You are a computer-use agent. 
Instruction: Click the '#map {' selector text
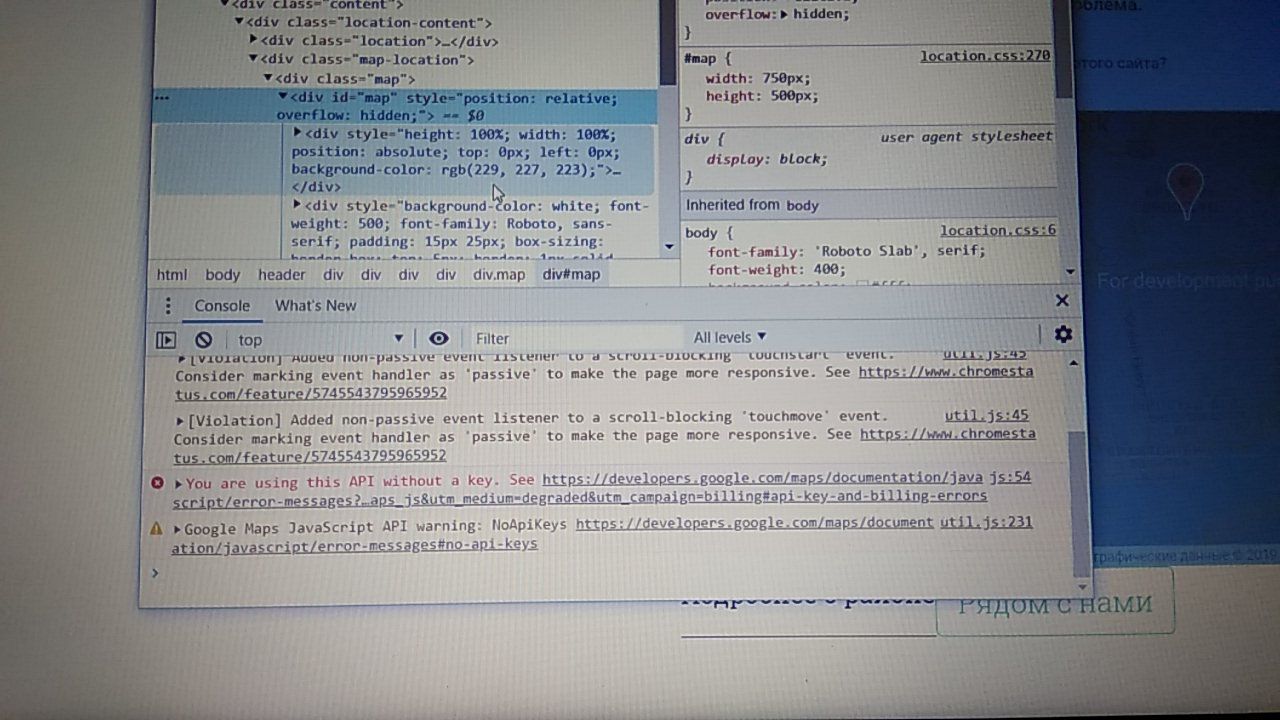[x=708, y=59]
